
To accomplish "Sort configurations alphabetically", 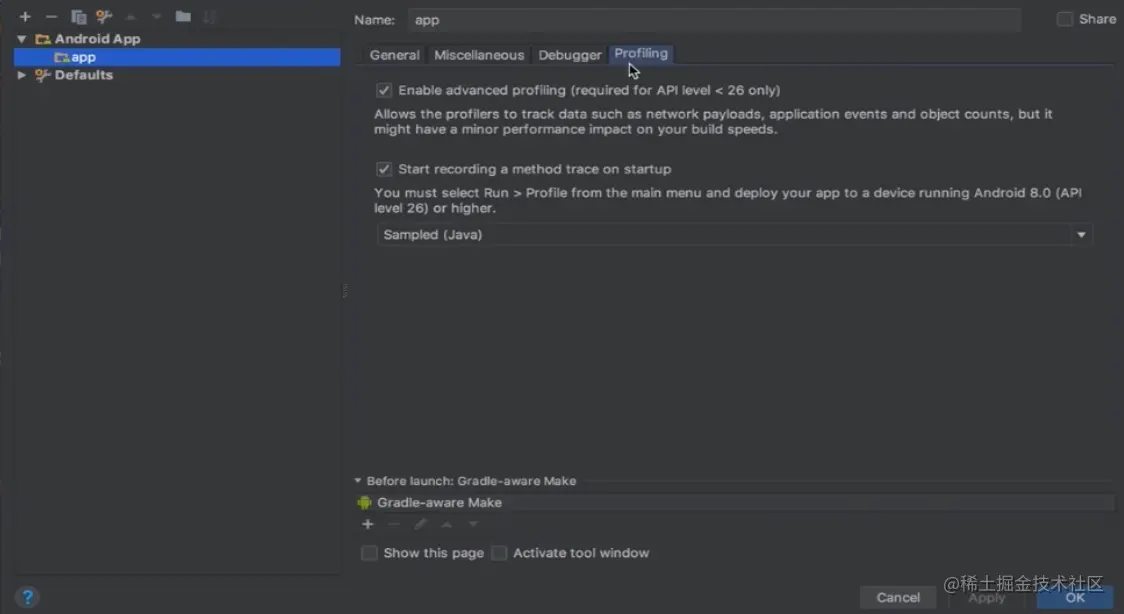I will 209,16.
